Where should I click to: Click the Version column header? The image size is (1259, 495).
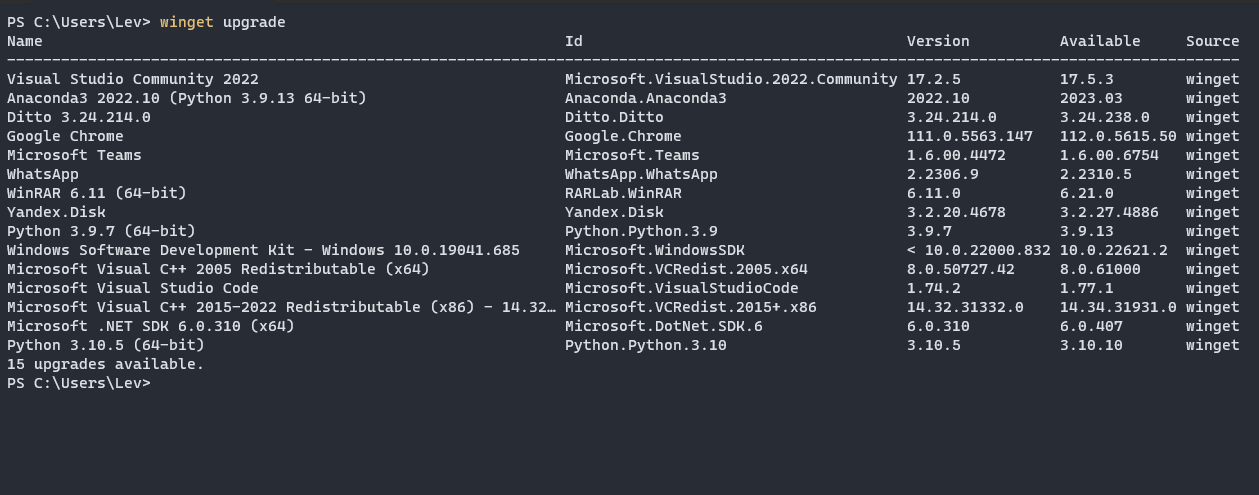(x=938, y=41)
